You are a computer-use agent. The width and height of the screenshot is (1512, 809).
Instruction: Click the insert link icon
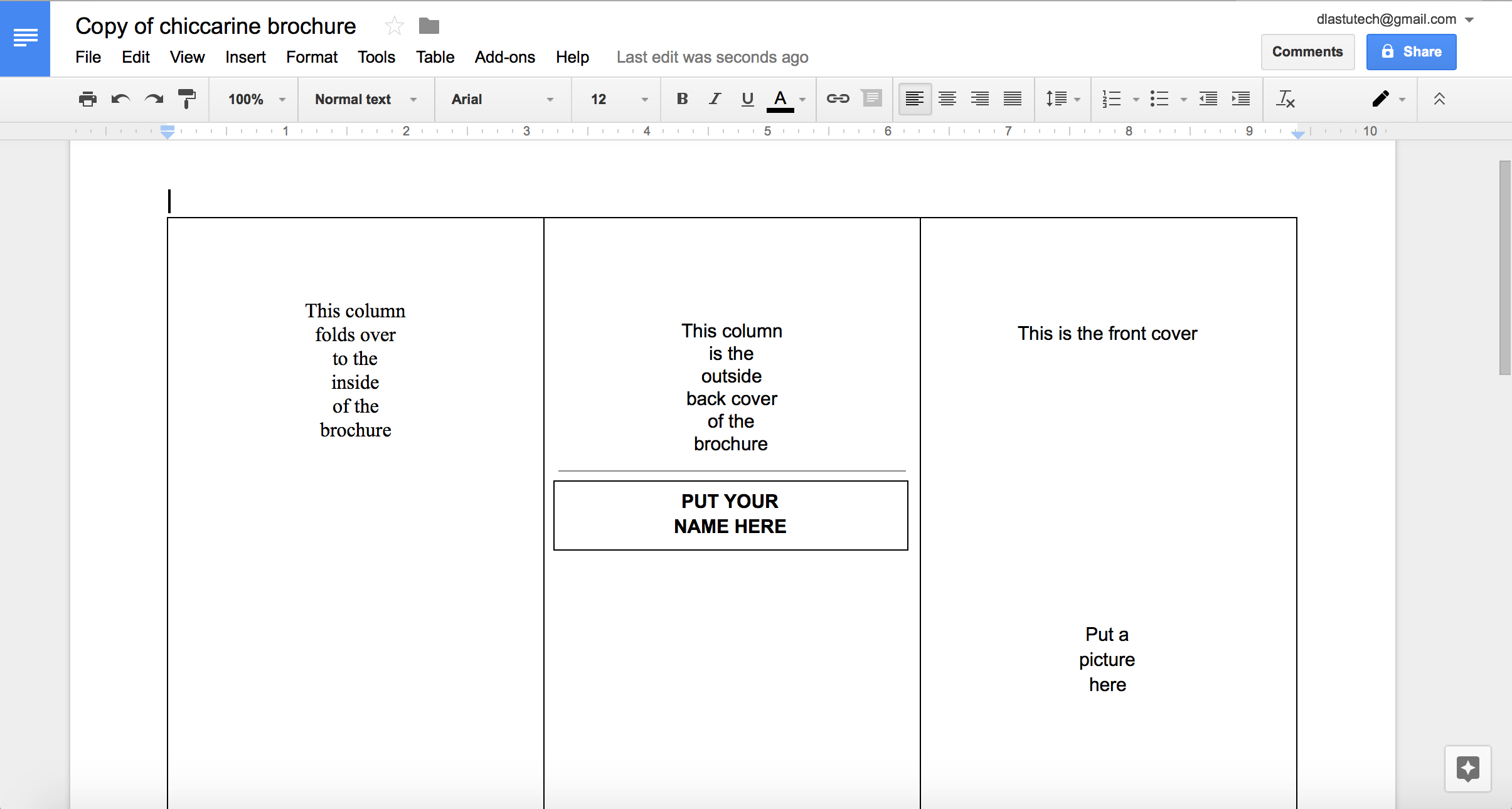(837, 99)
